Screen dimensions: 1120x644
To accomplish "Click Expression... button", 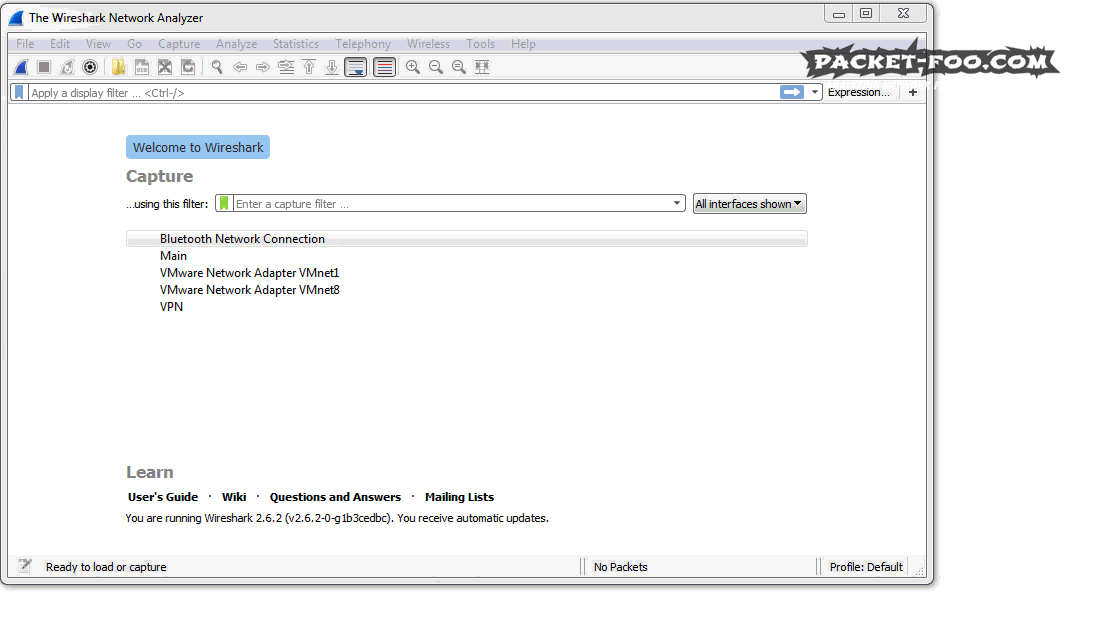I will (859, 92).
